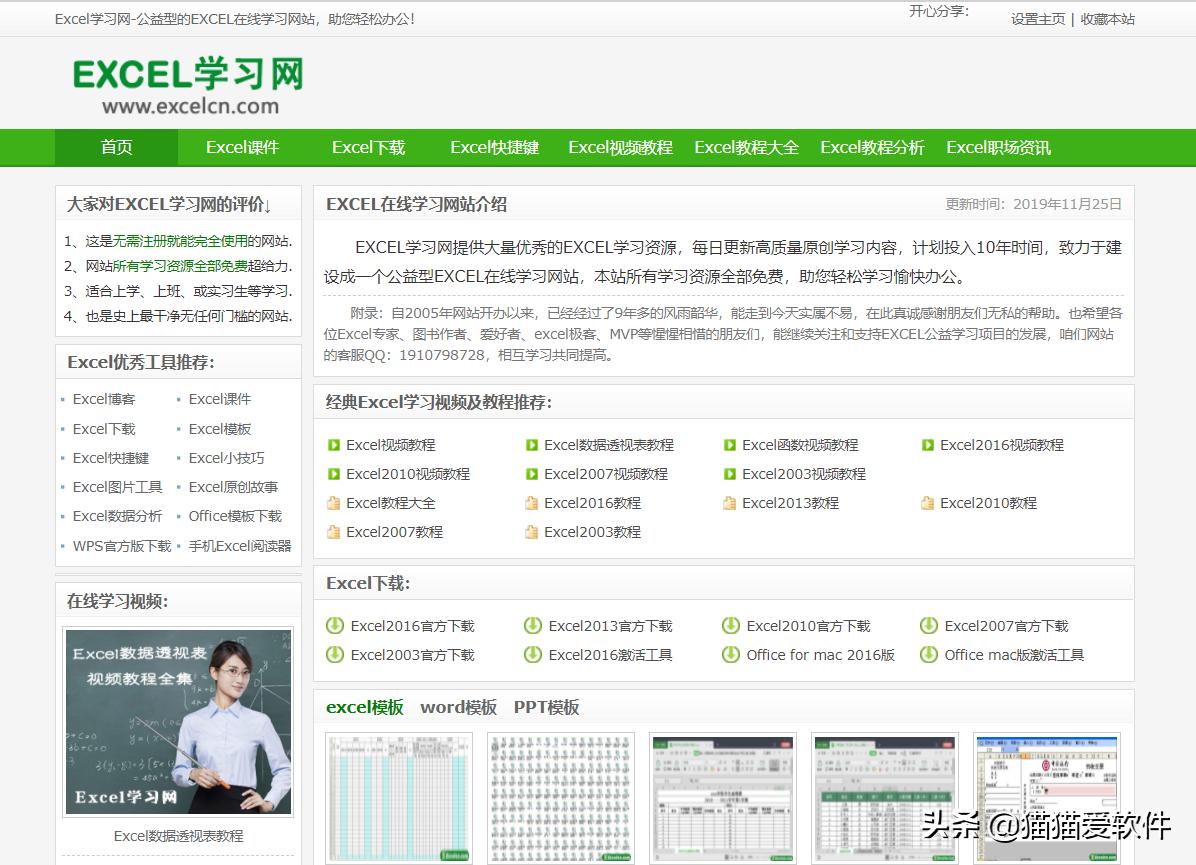Click the Excel数据透视表教程 video thumbnail
Image resolution: width=1196 pixels, height=865 pixels.
tap(177, 722)
